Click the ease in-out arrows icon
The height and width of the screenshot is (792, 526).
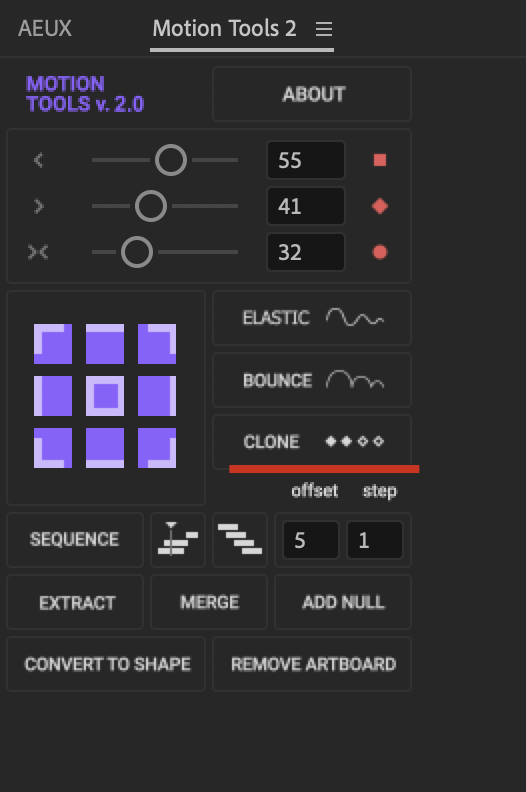[x=38, y=252]
